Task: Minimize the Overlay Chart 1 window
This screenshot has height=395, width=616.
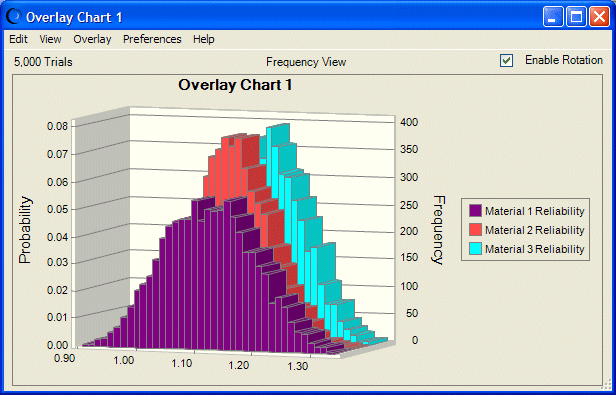Action: click(553, 17)
